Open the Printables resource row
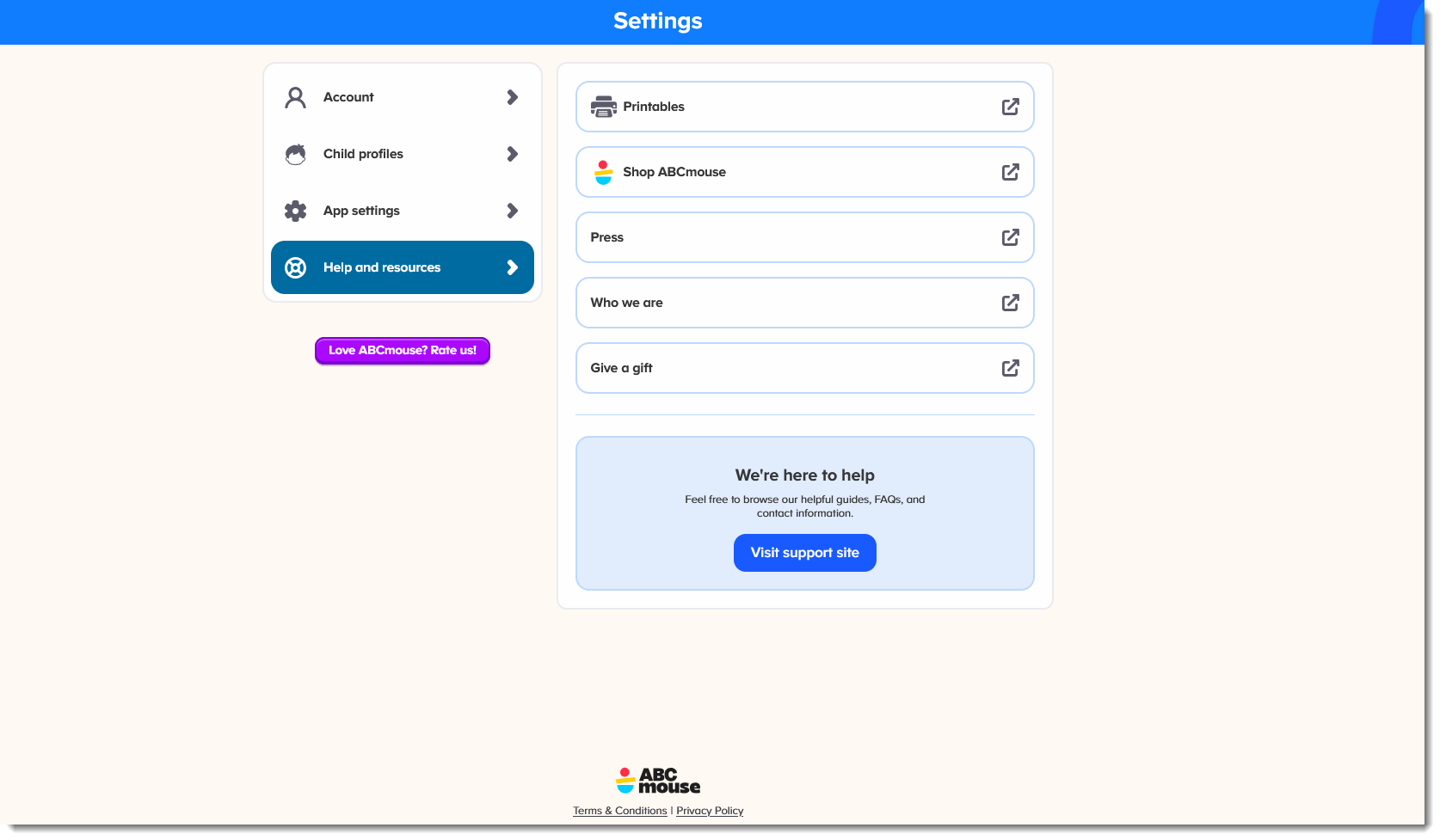Image resolution: width=1440 pixels, height=840 pixels. 805,107
